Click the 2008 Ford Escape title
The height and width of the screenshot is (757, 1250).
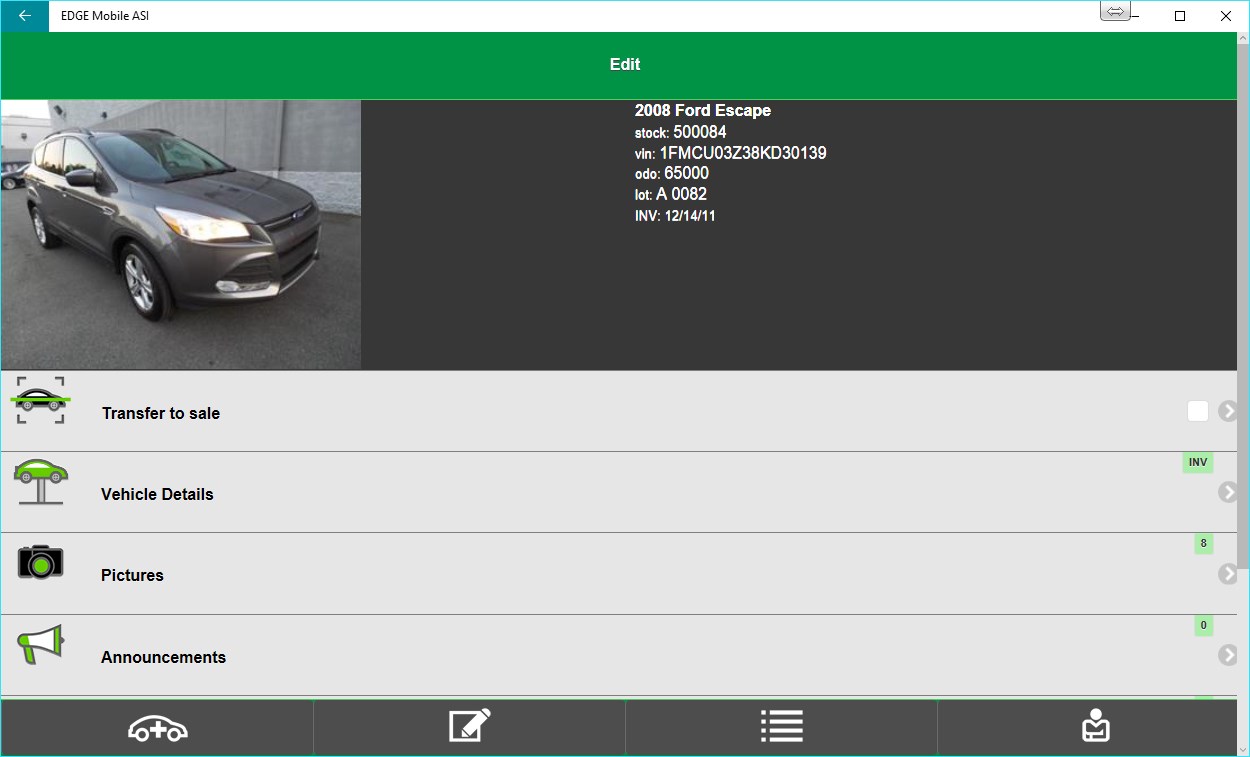click(703, 110)
